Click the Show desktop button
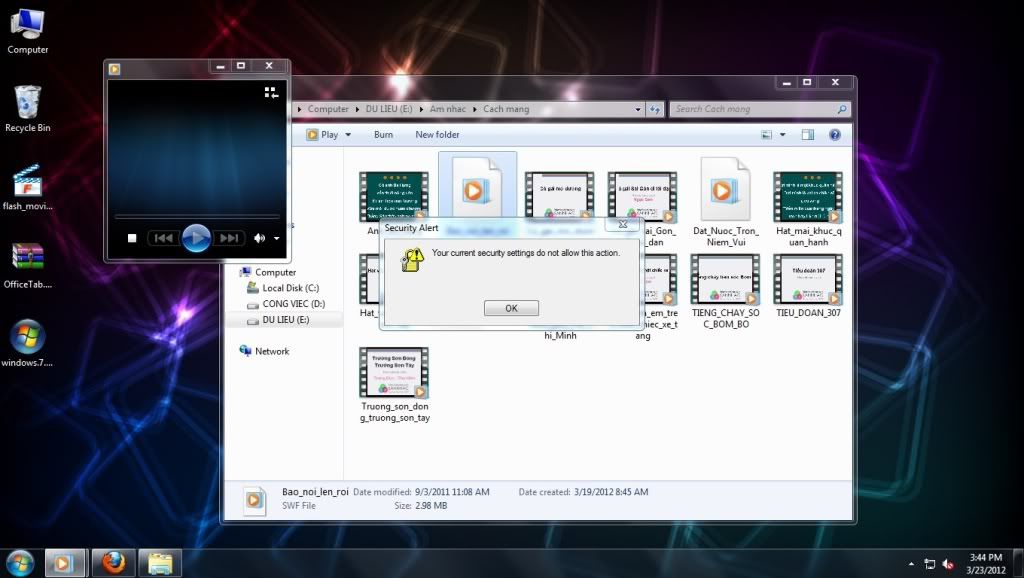This screenshot has height=578, width=1024. pos(1019,563)
